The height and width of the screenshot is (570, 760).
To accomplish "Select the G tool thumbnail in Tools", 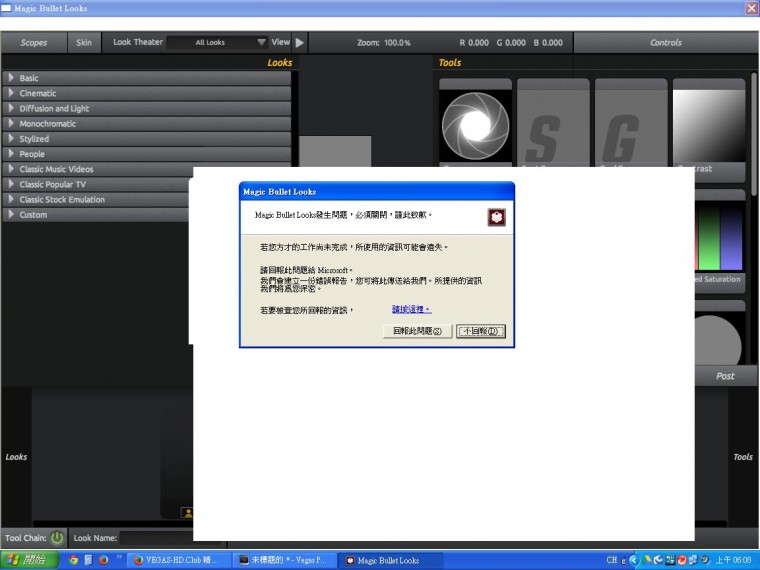I will 631,123.
